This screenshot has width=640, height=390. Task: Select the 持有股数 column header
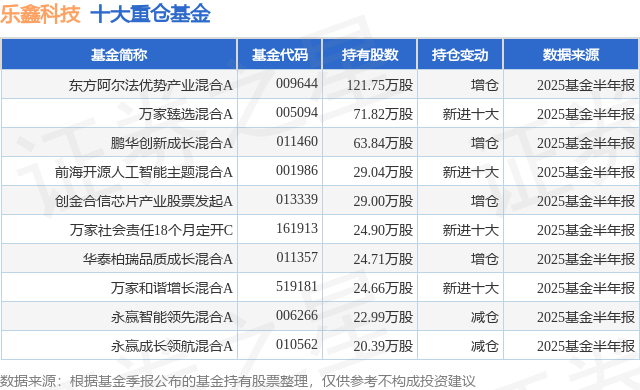point(370,55)
